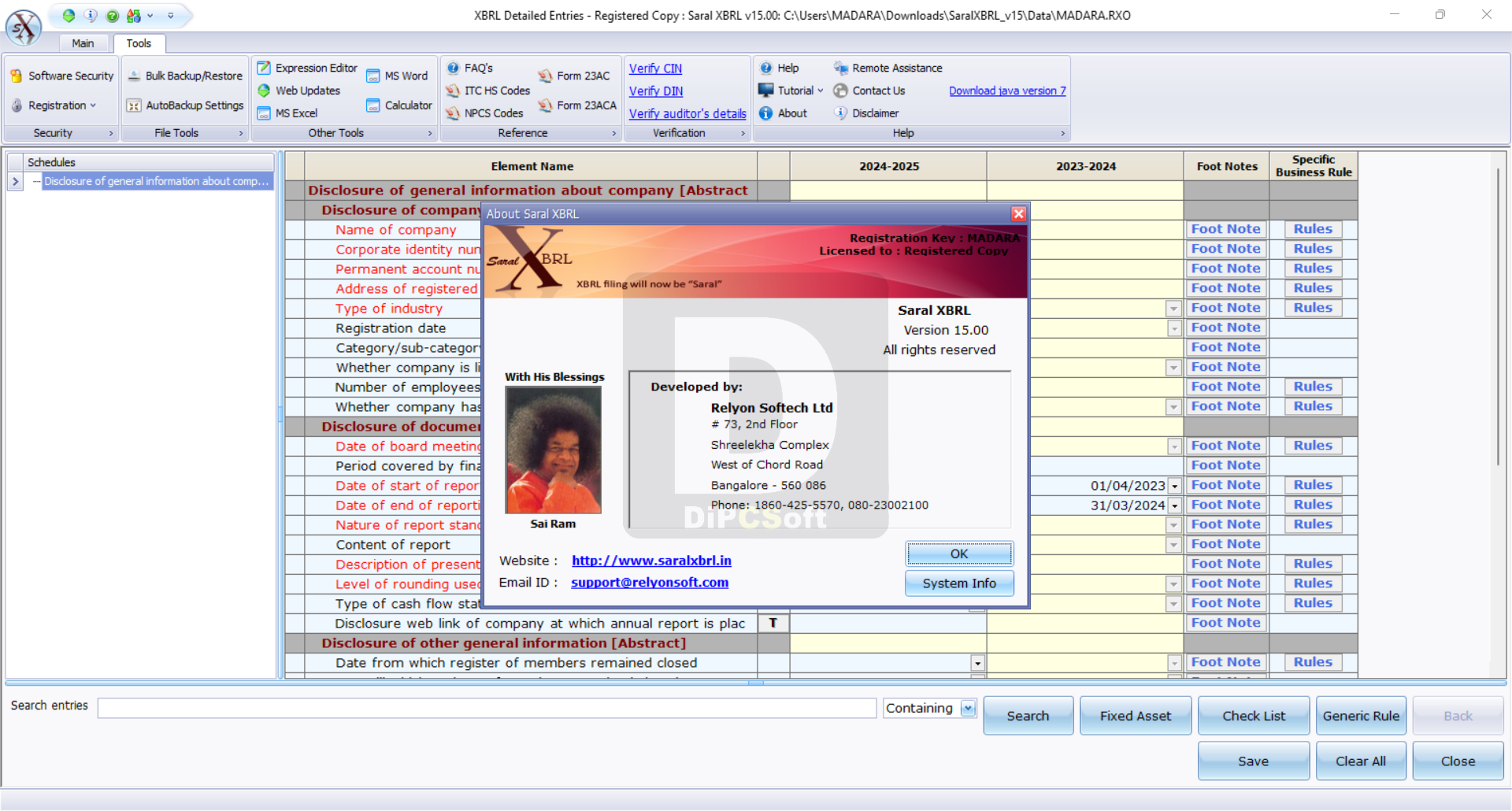Check for Web Updates
The height and width of the screenshot is (811, 1512).
point(298,91)
